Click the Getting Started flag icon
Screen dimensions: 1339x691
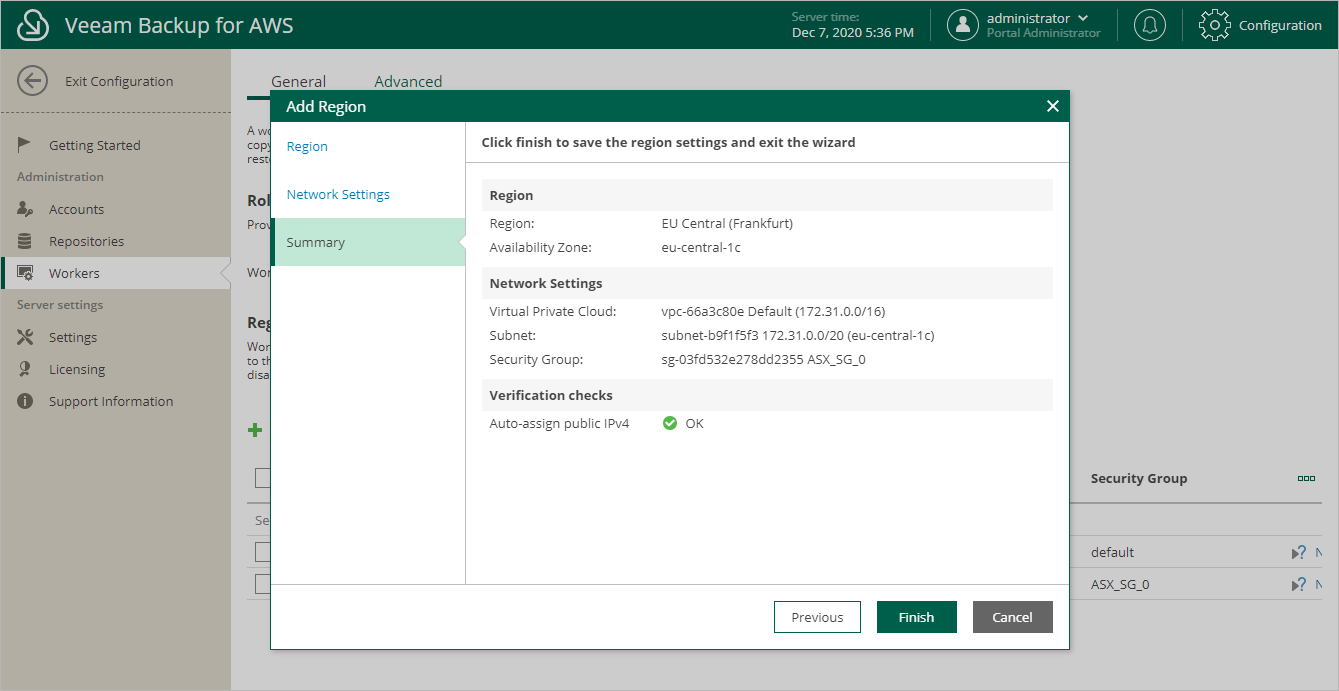coord(25,145)
